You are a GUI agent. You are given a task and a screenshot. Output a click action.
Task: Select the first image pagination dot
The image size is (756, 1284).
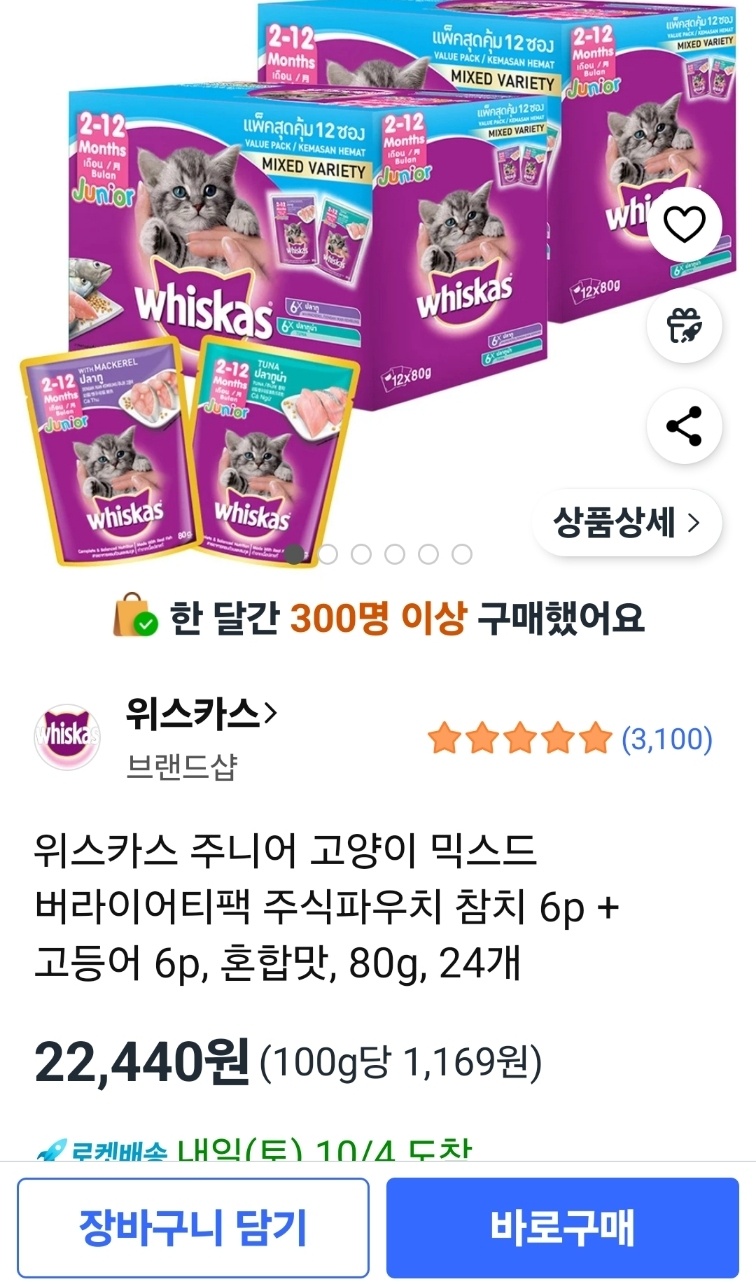[295, 554]
